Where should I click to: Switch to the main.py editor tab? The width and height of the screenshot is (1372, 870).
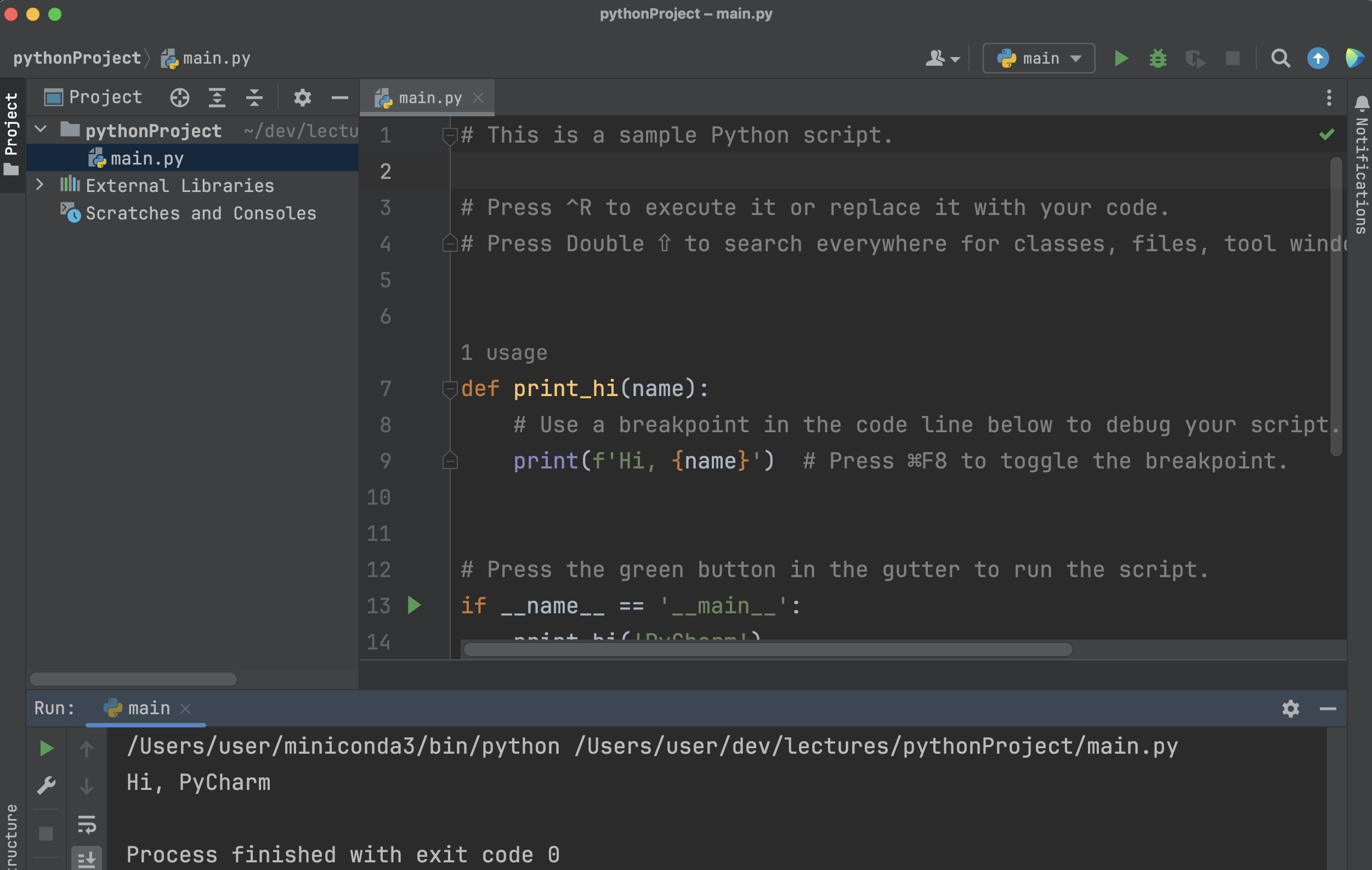(x=429, y=98)
